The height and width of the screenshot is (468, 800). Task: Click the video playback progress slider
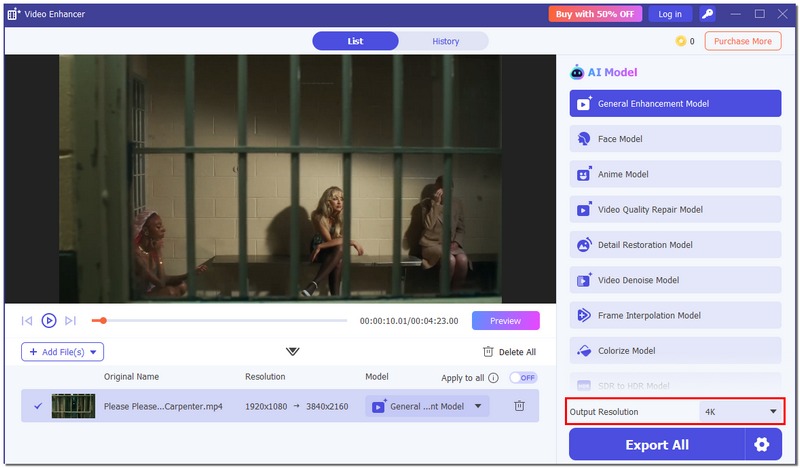220,321
